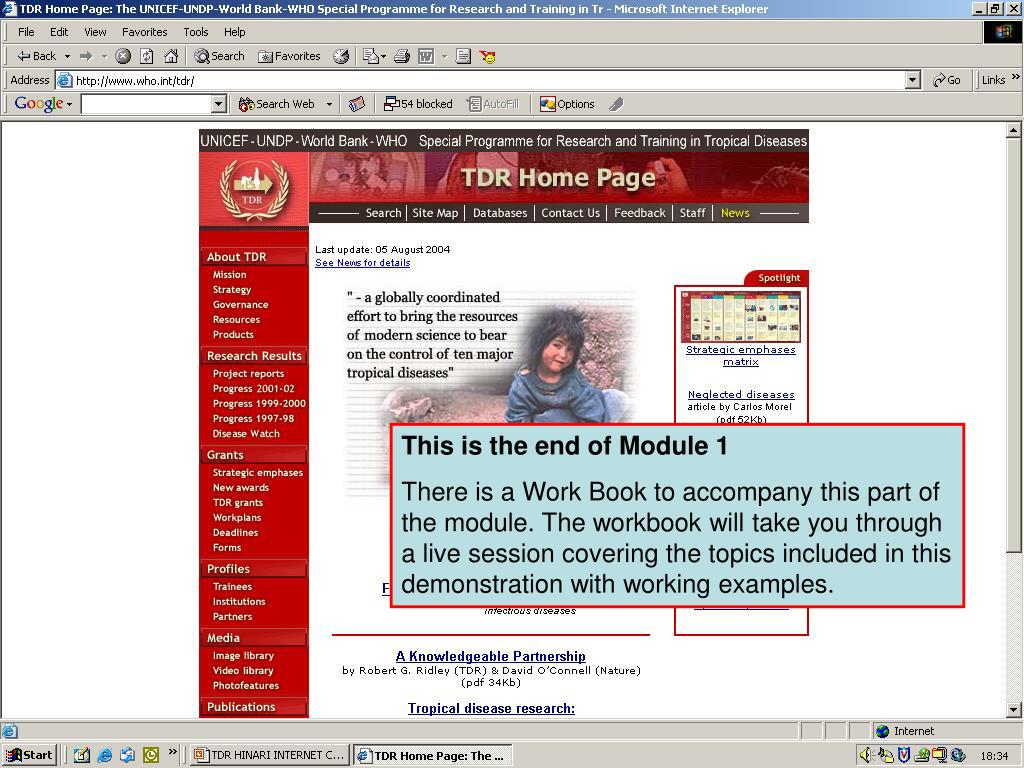Click the Stop loading icon
Viewport: 1024px width, 768px height.
[123, 57]
